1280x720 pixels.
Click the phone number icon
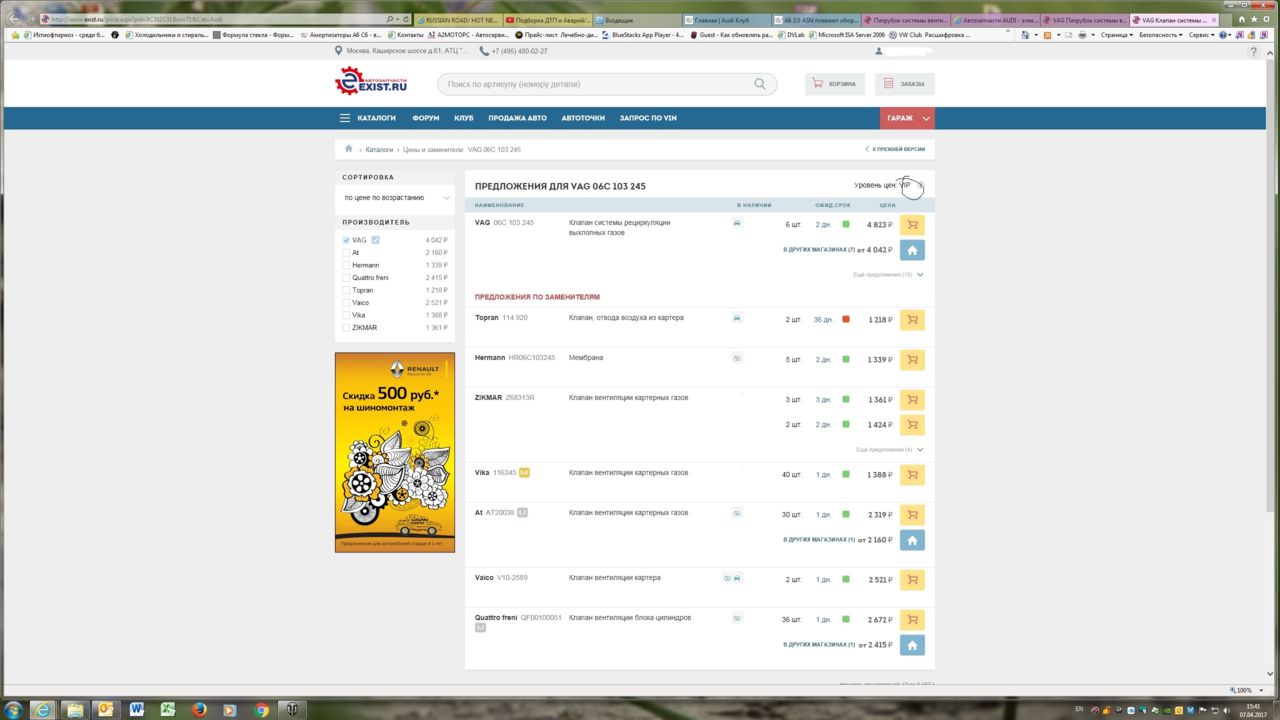(x=484, y=51)
